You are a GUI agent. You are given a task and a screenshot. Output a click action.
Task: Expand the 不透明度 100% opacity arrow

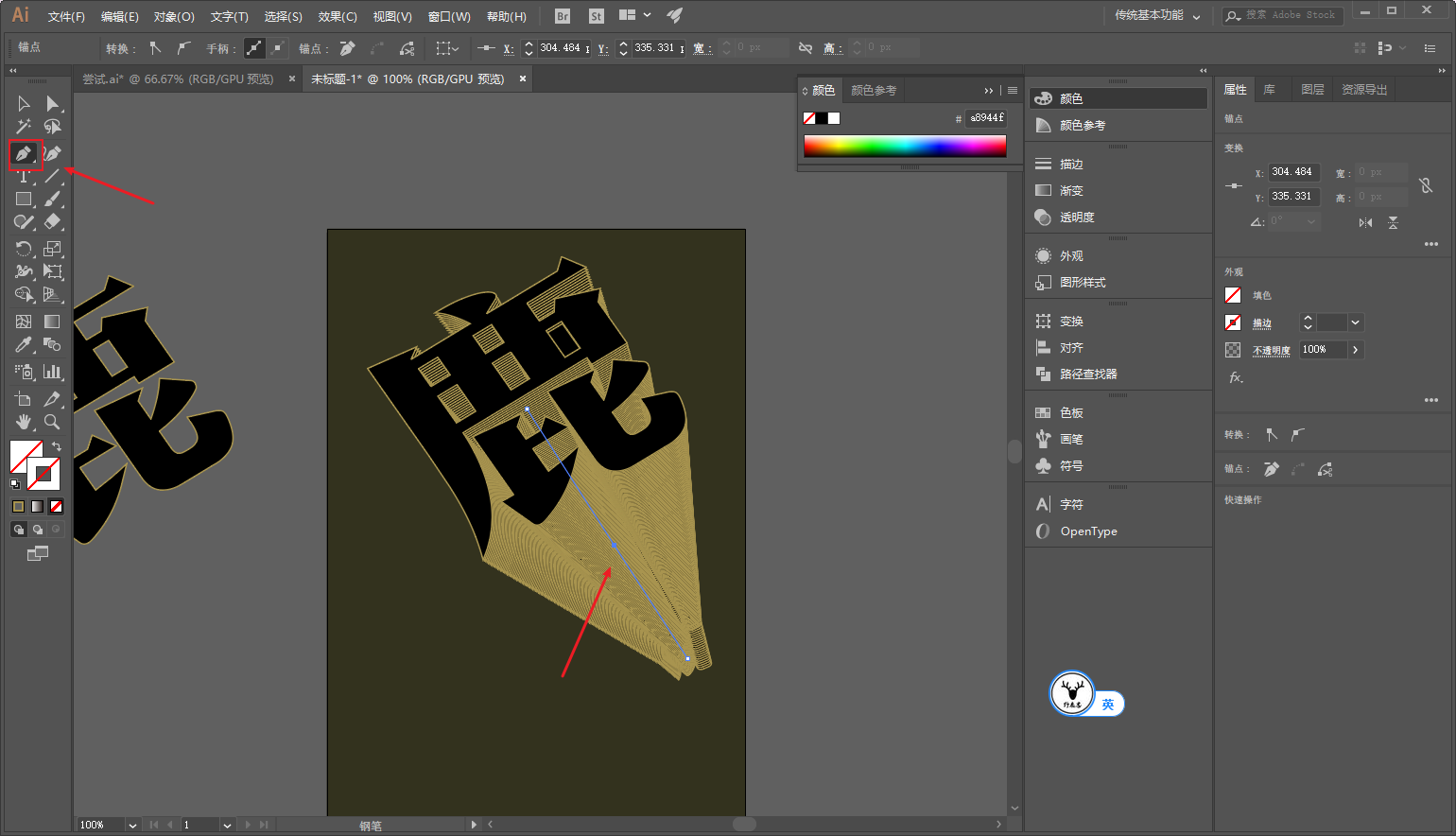pyautogui.click(x=1356, y=350)
